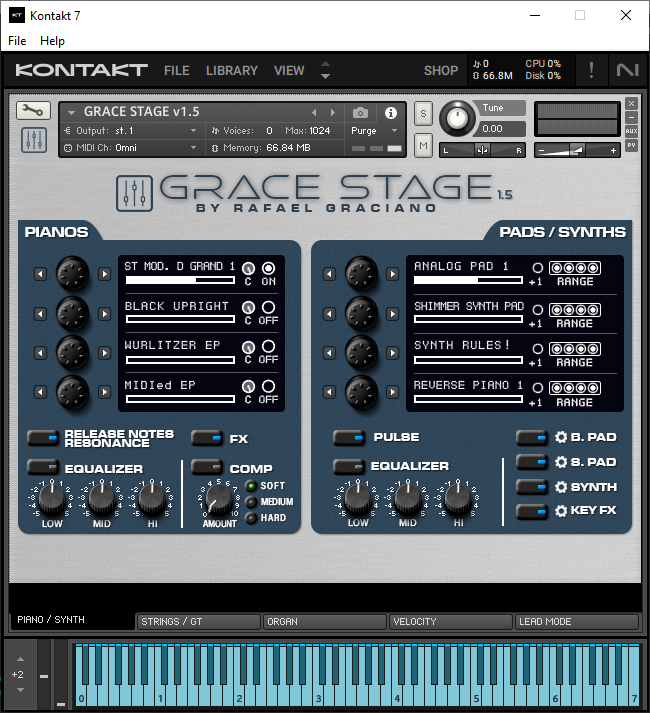Toggle the B. PAD switch
Screen dimensions: 650x713
(x=532, y=438)
